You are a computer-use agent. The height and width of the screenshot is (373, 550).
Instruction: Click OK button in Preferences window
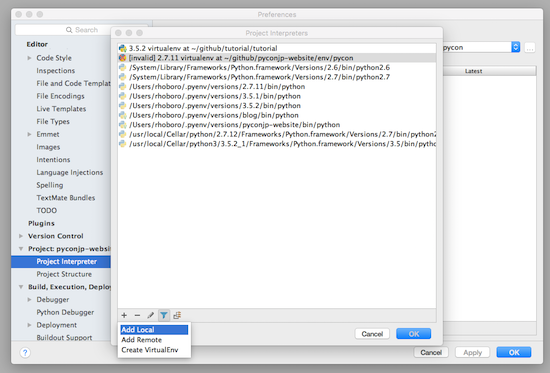(514, 352)
